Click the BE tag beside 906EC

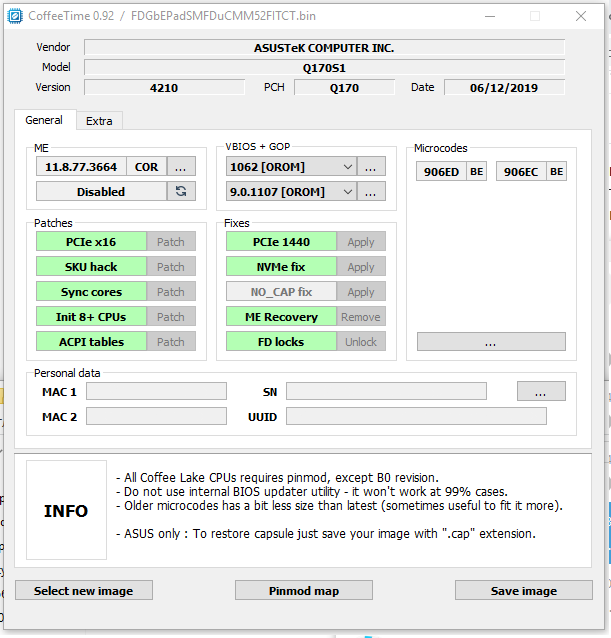tap(556, 171)
